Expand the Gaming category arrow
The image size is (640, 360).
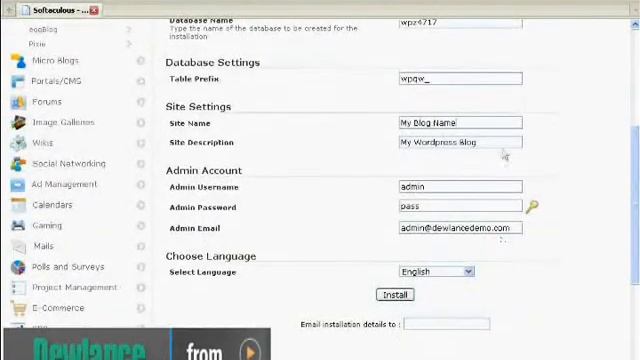point(141,226)
